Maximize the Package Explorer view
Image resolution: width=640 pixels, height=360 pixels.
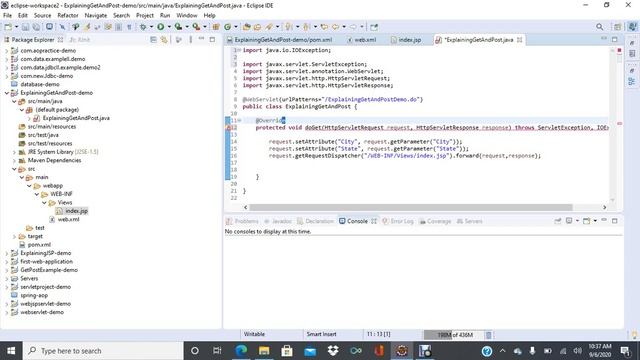212,39
